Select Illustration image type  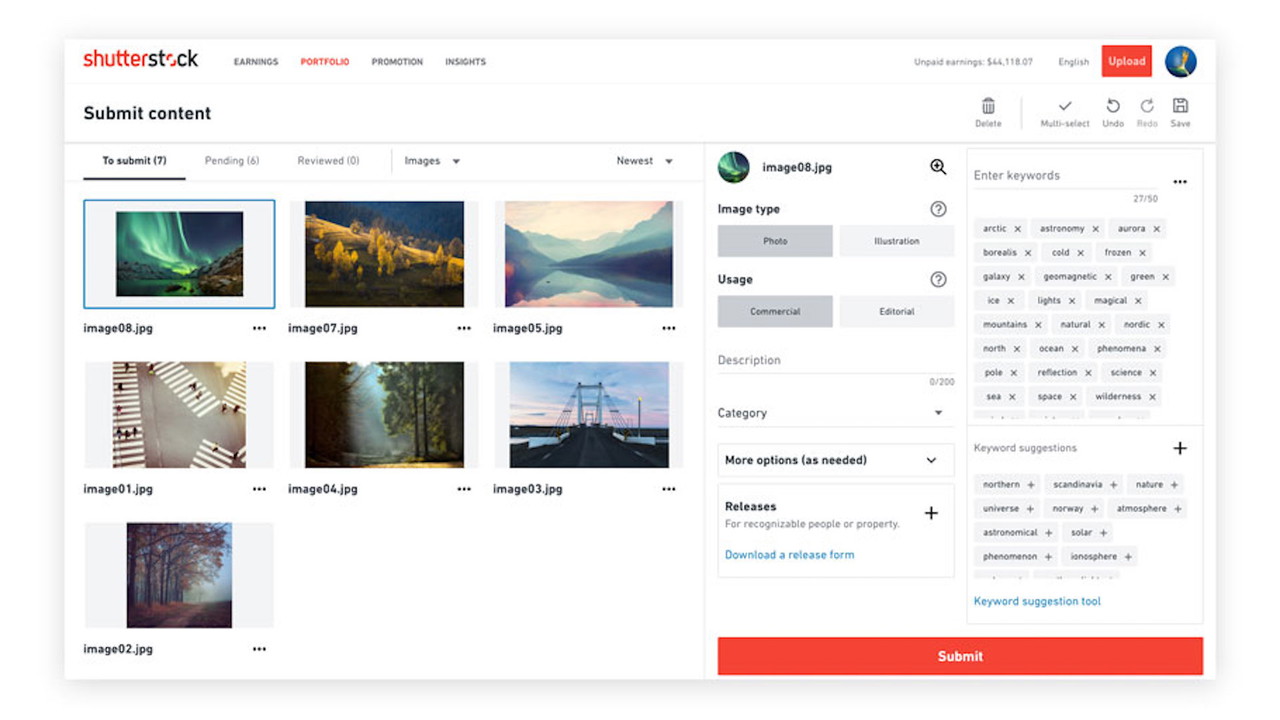[x=896, y=241]
